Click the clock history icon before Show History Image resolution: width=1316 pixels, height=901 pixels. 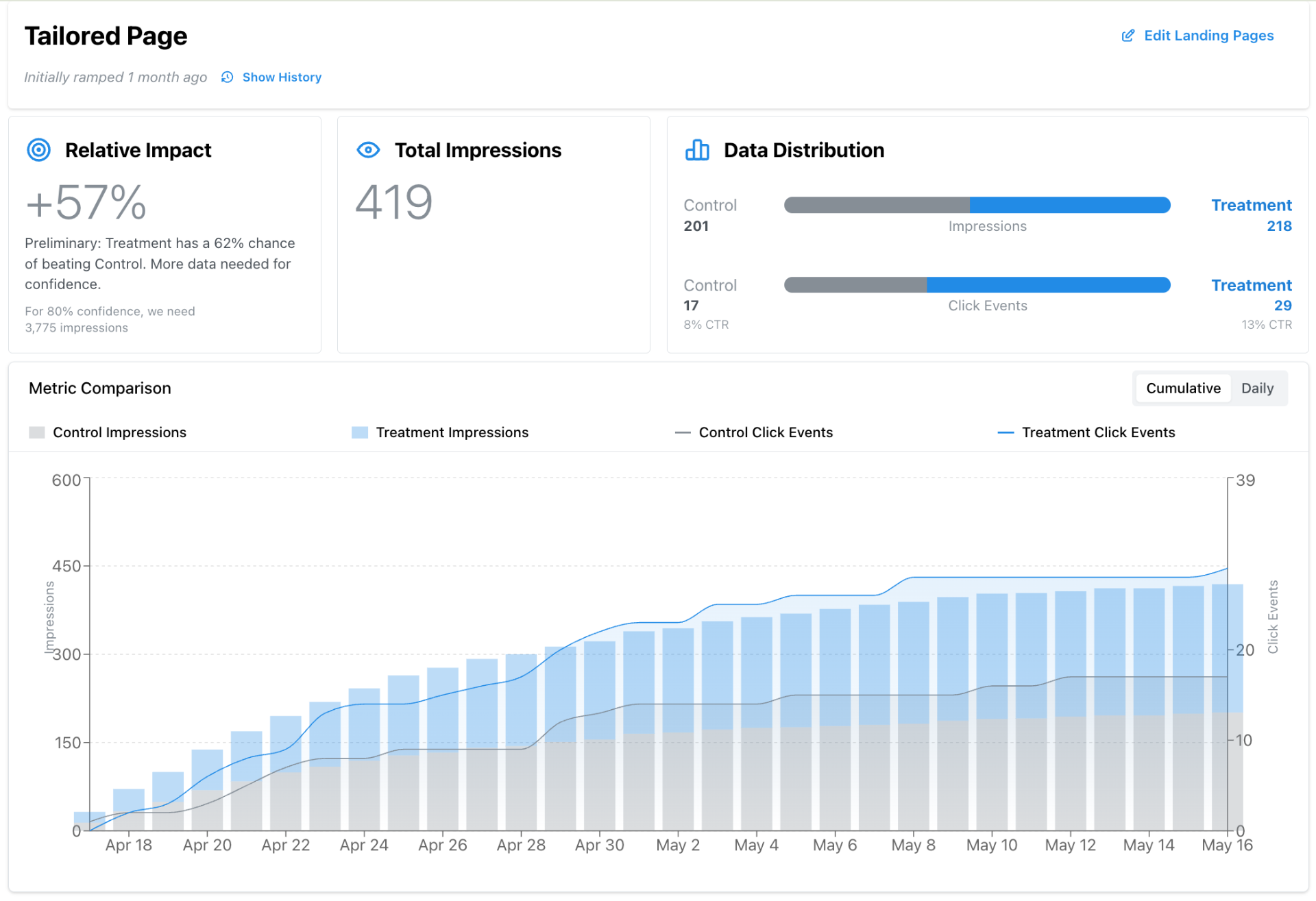(x=227, y=77)
